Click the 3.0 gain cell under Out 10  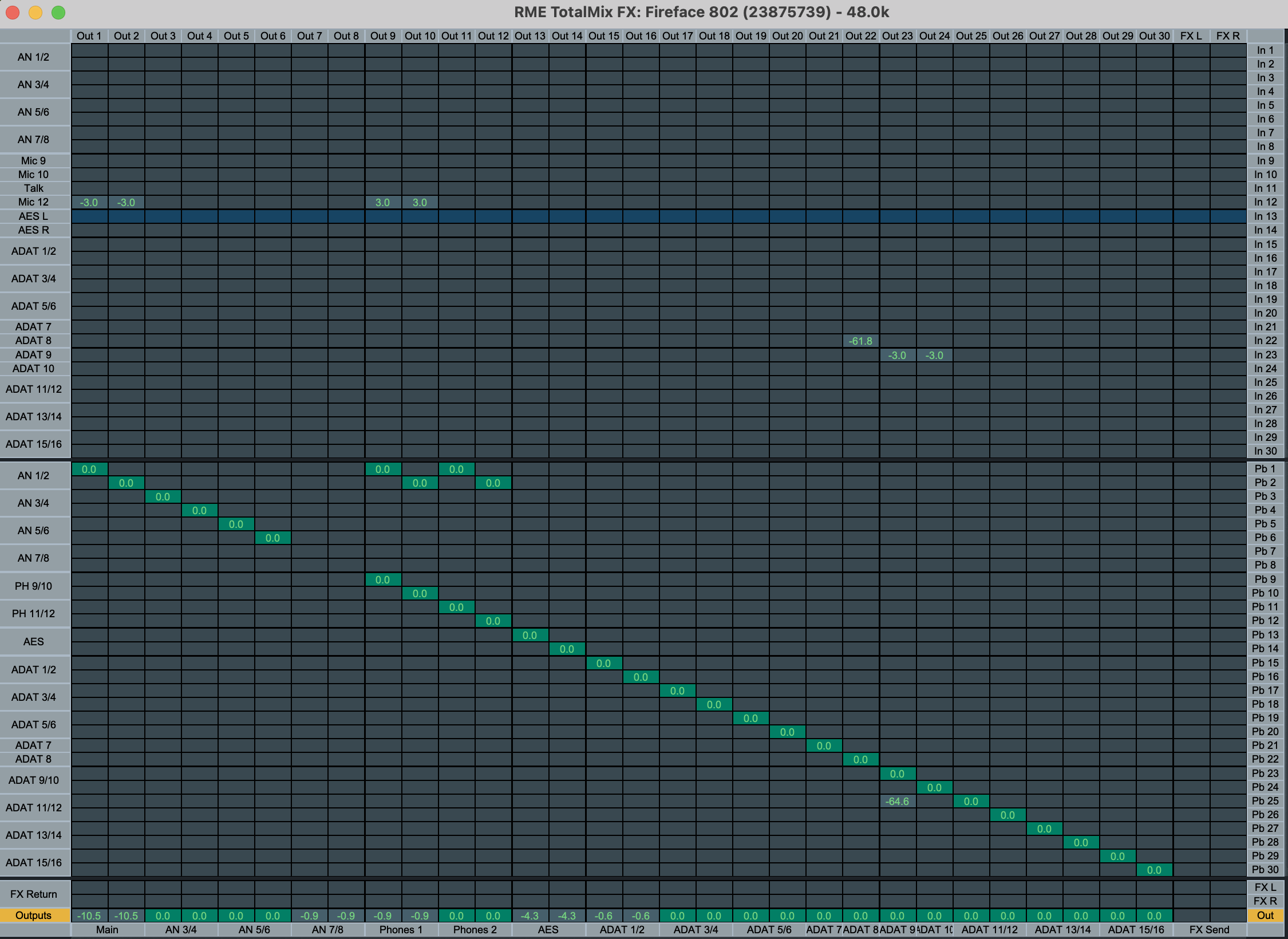click(420, 203)
